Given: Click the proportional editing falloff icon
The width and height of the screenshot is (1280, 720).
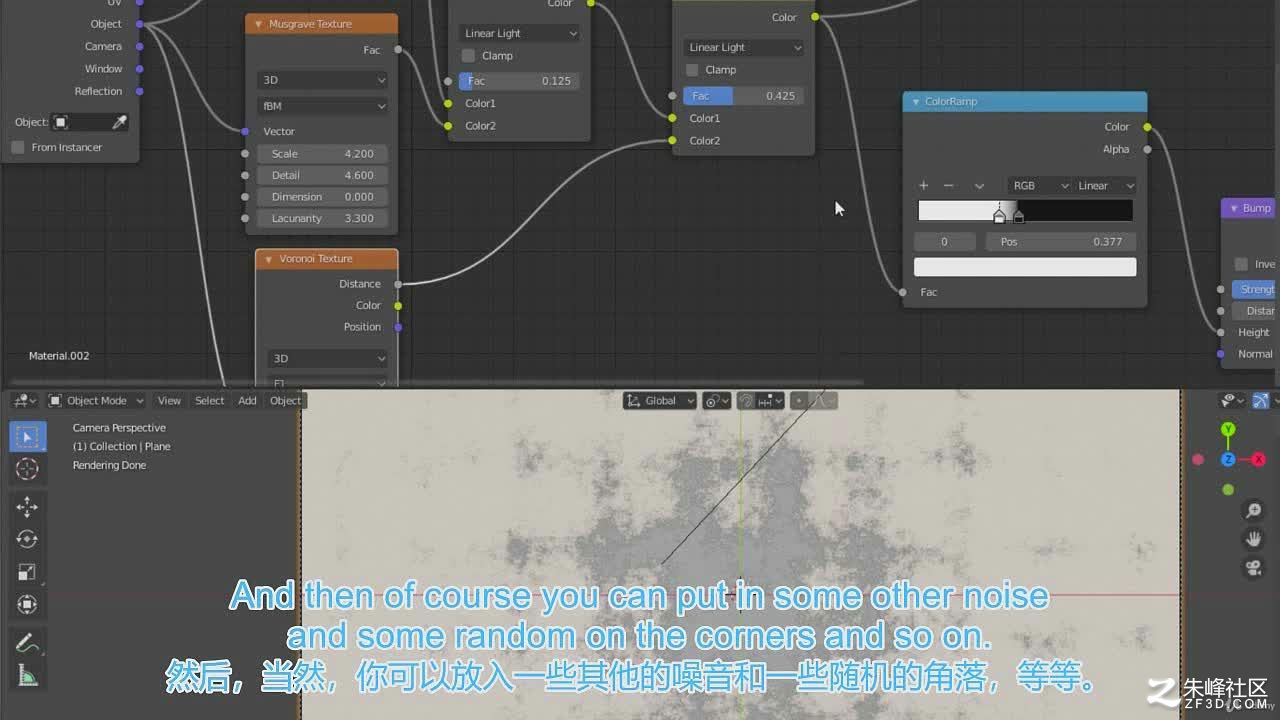Looking at the screenshot, I should pyautogui.click(x=822, y=400).
